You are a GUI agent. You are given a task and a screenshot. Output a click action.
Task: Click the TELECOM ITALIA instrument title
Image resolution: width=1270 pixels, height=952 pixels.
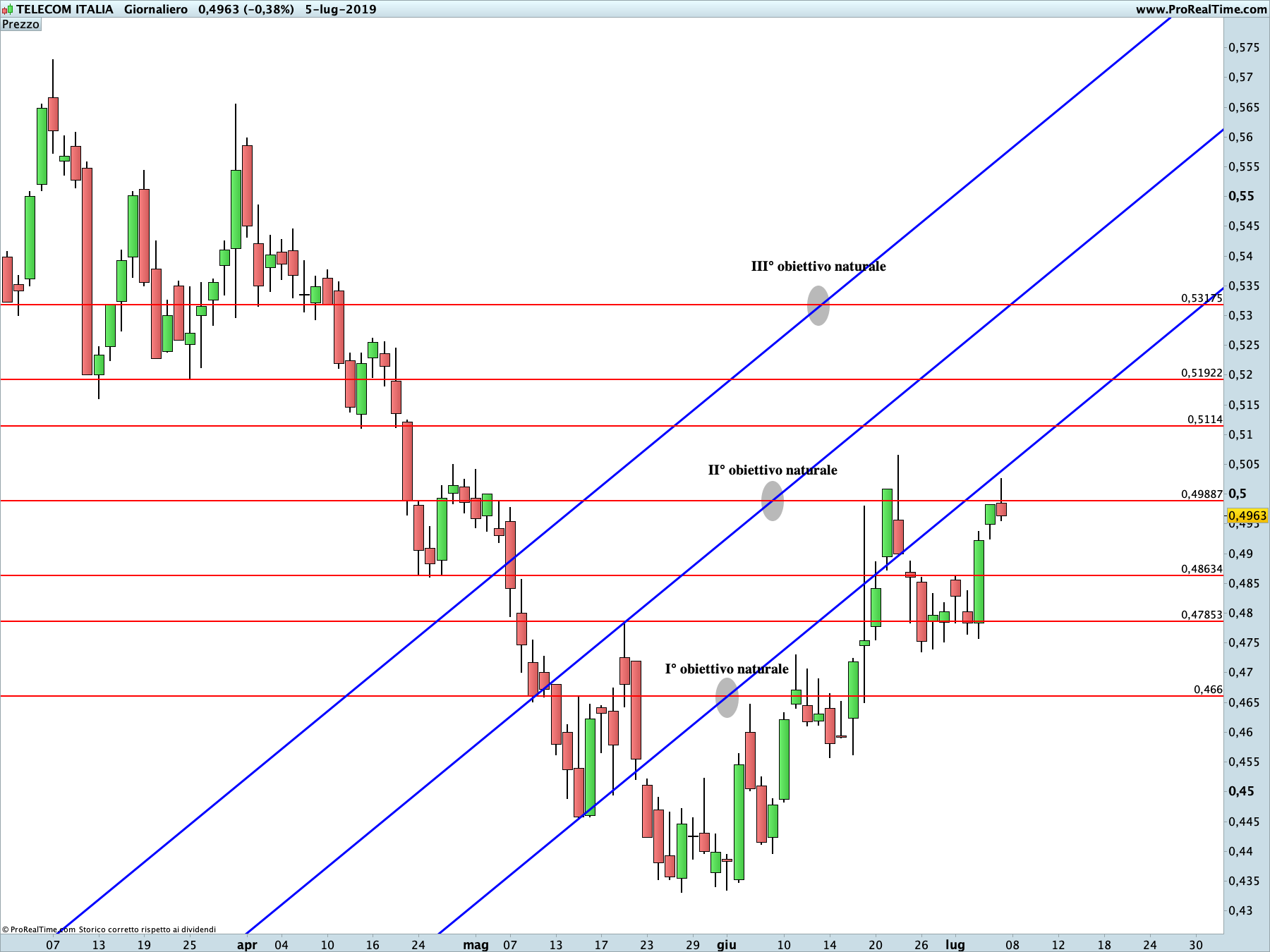pos(65,9)
